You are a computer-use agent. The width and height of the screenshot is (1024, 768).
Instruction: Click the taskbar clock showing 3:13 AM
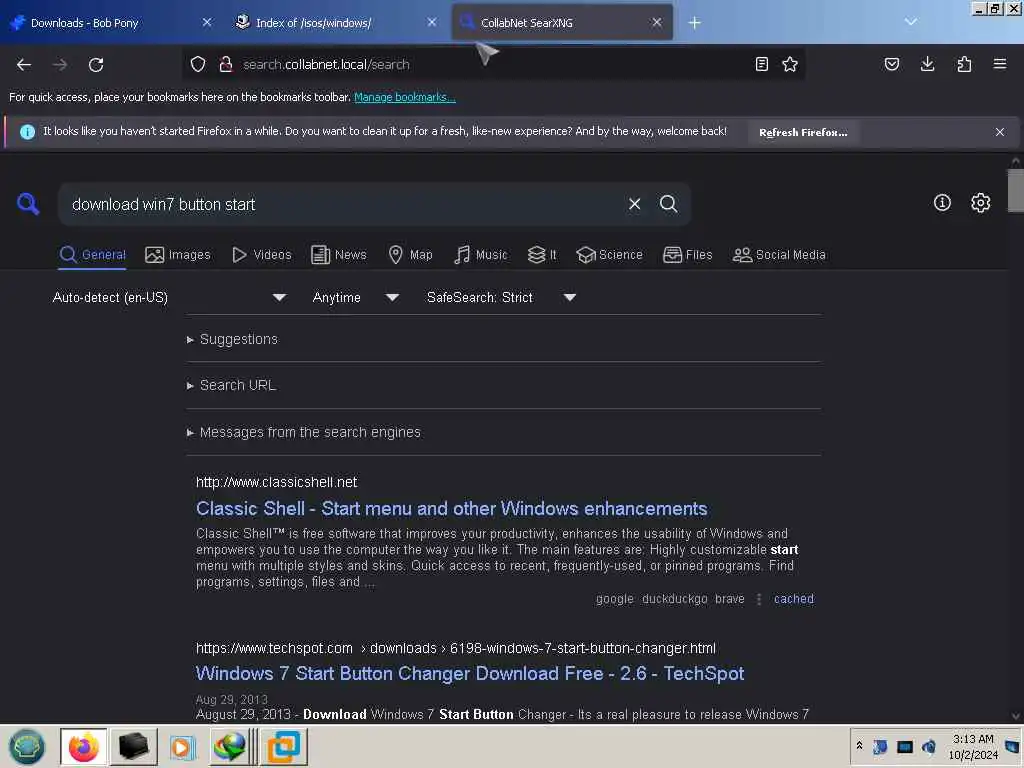click(973, 746)
